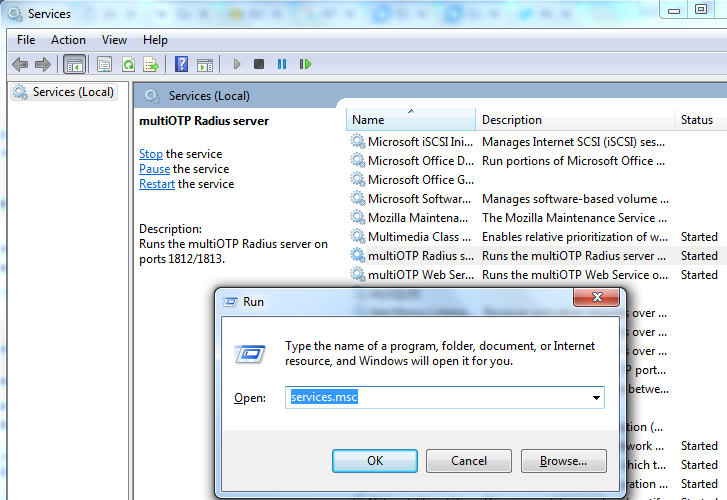Click 'Manages Internet SCSI (iSCSI) ses...' description

pyautogui.click(x=574, y=141)
